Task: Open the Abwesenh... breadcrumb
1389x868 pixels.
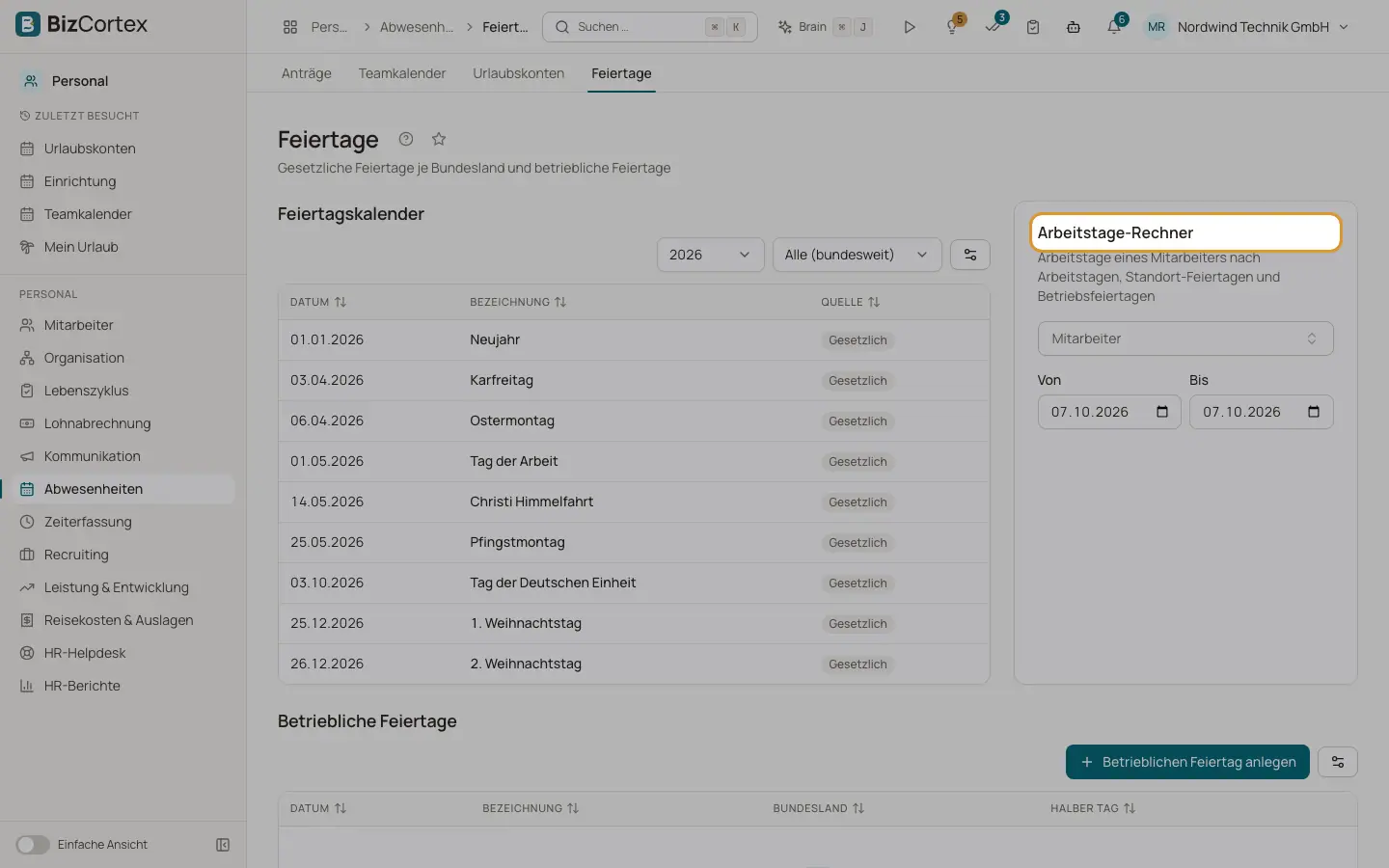Action: point(416,27)
